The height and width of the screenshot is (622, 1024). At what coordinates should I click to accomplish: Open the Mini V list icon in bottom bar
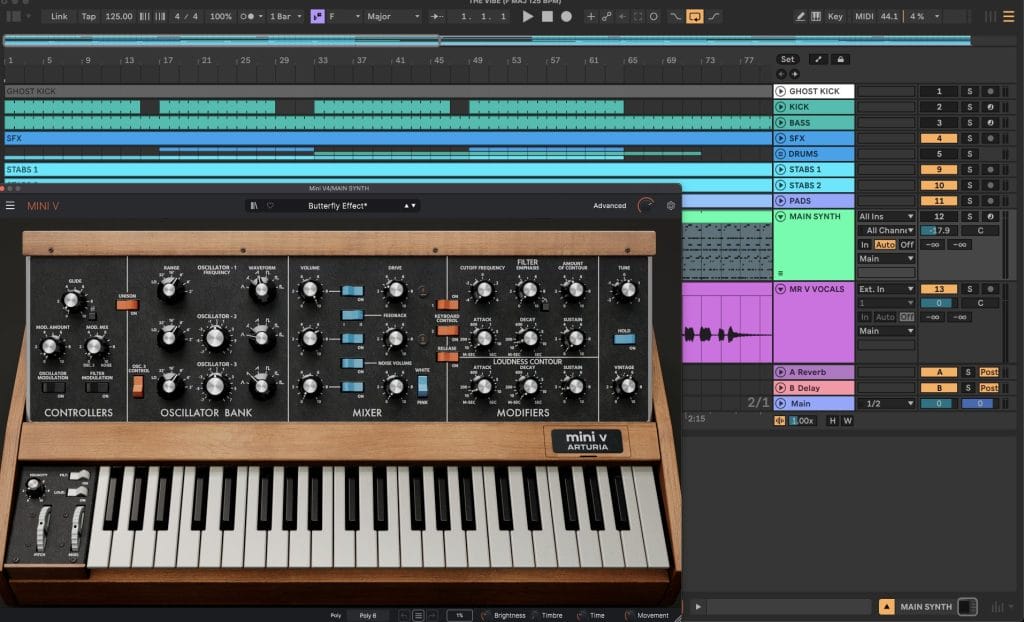(418, 615)
